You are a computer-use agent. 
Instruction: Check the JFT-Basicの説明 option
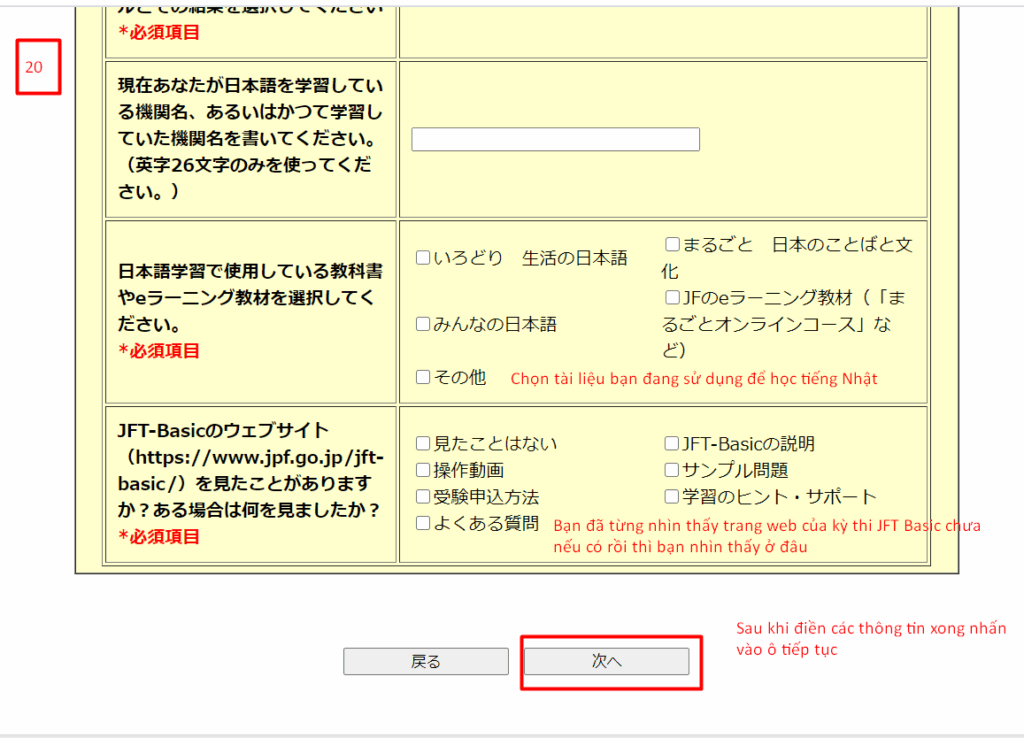point(672,444)
